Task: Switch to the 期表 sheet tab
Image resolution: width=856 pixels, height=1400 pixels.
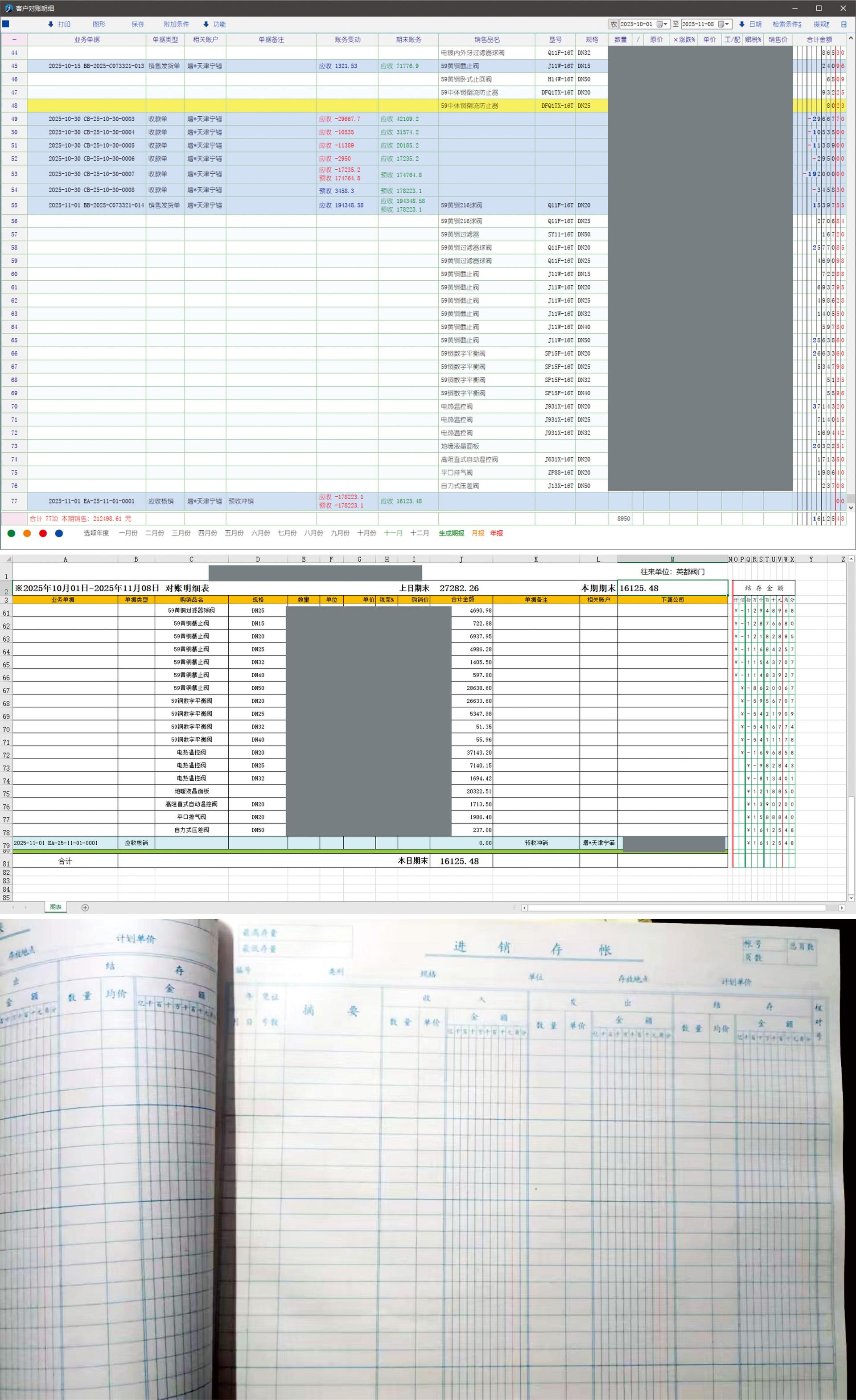Action: [x=56, y=907]
